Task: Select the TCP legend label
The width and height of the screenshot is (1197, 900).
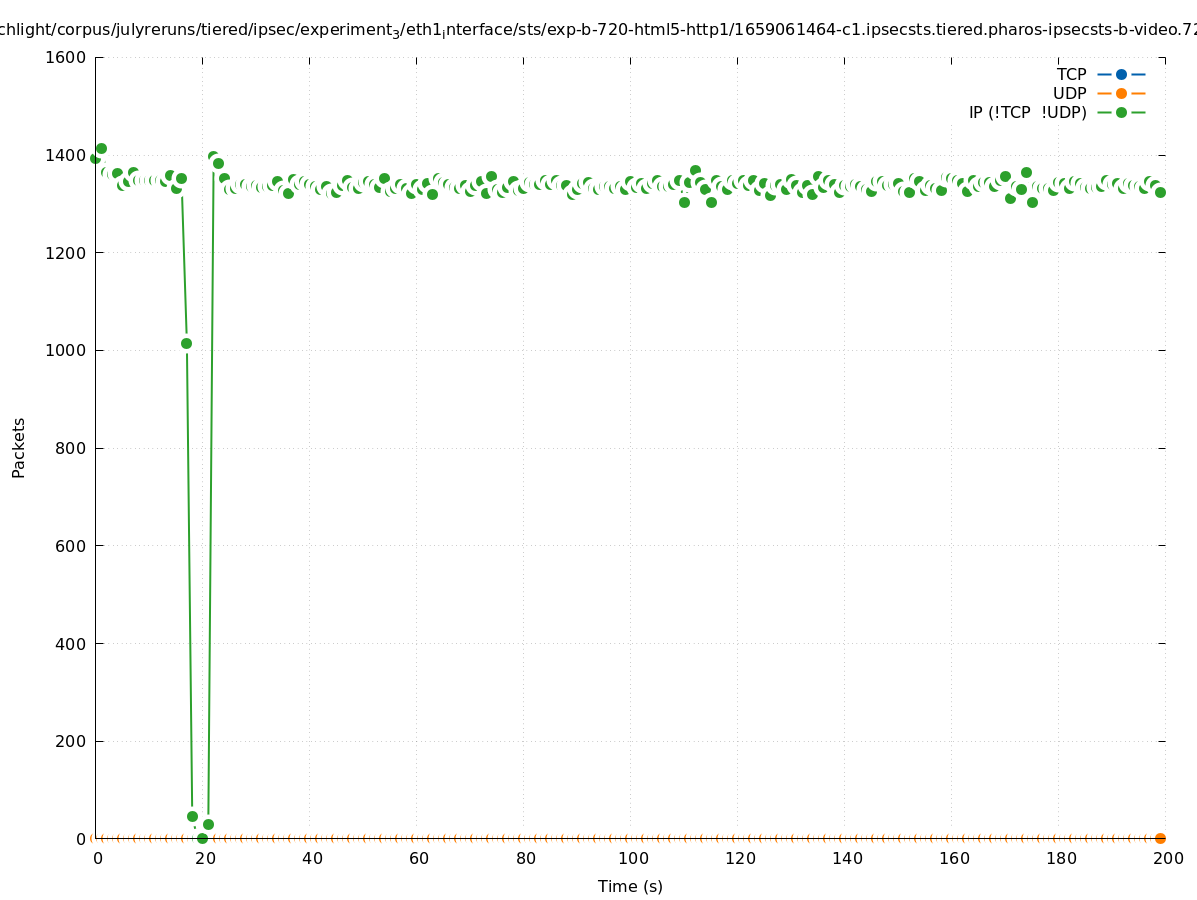Action: (1071, 74)
